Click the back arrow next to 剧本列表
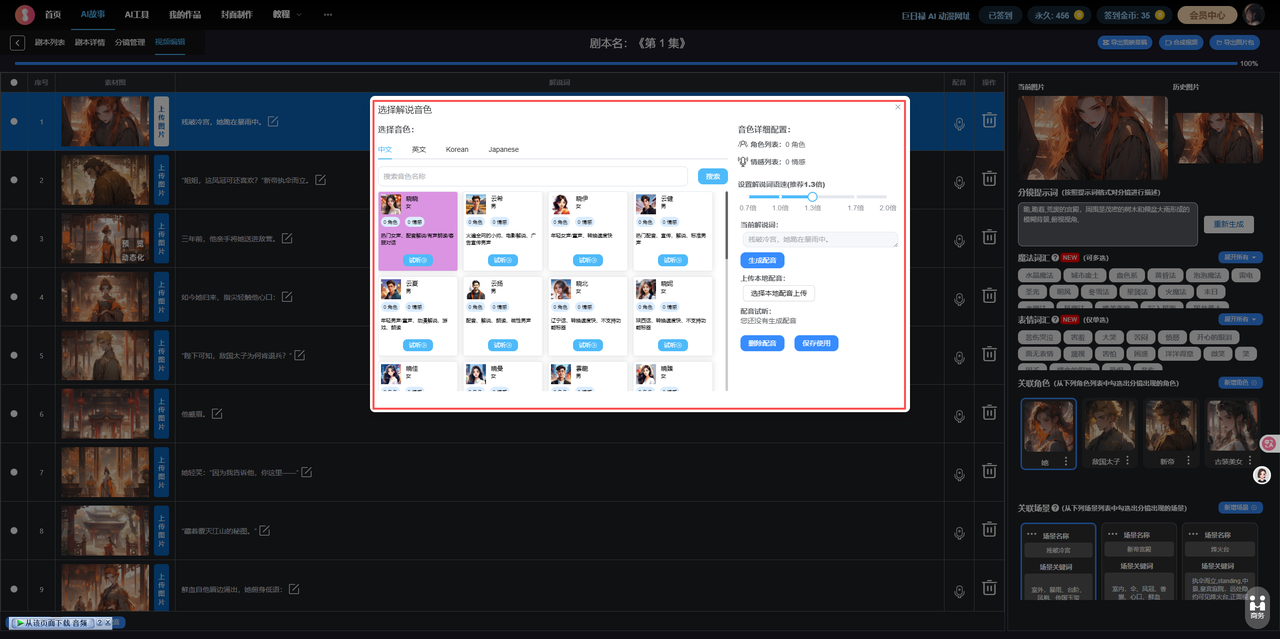Image resolution: width=1280 pixels, height=639 pixels. pos(18,43)
